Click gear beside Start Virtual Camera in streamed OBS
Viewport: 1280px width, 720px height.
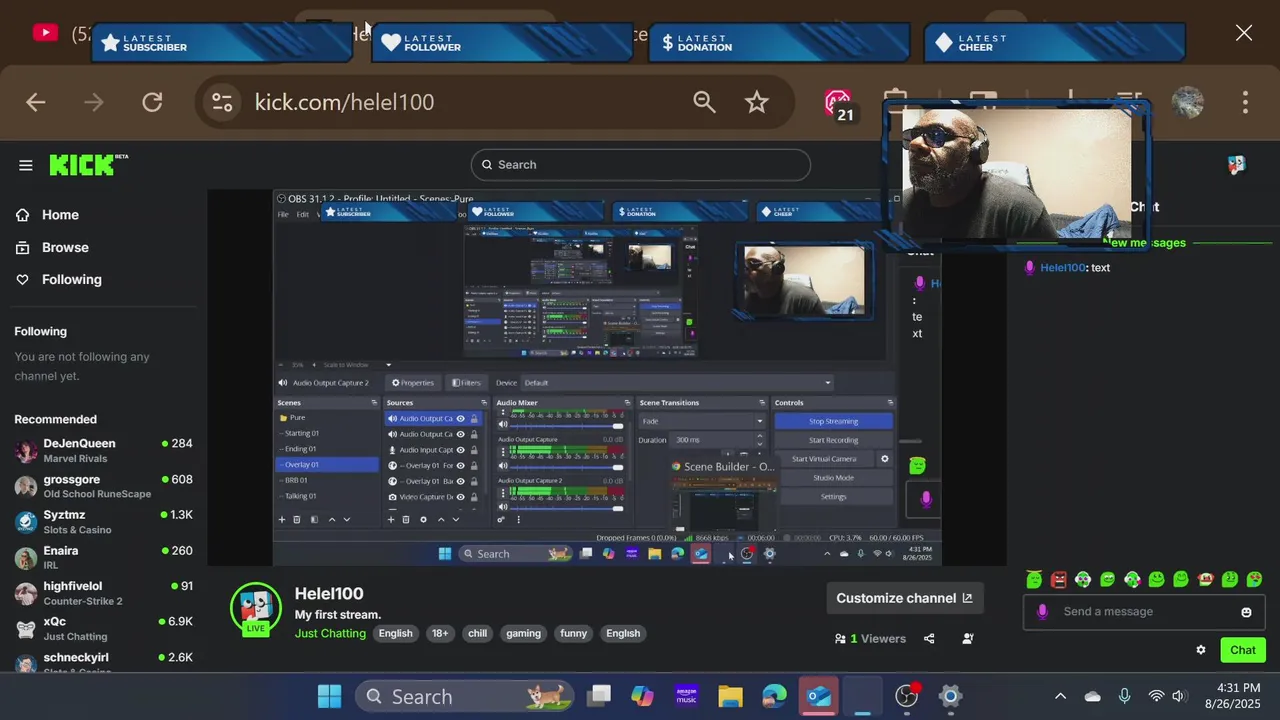coord(884,459)
